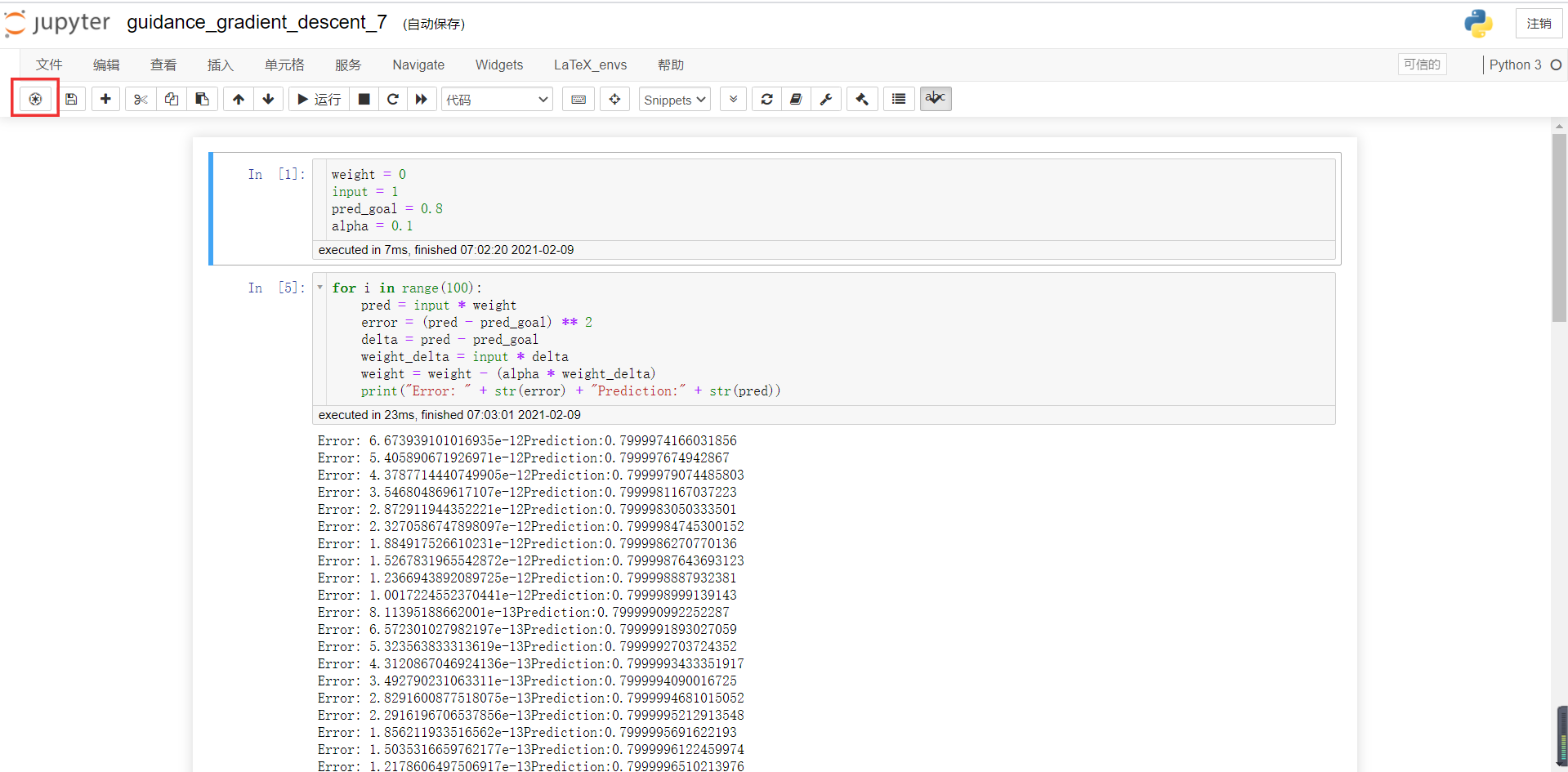Open the 查看 menu
This screenshot has width=1568, height=772.
coord(163,65)
